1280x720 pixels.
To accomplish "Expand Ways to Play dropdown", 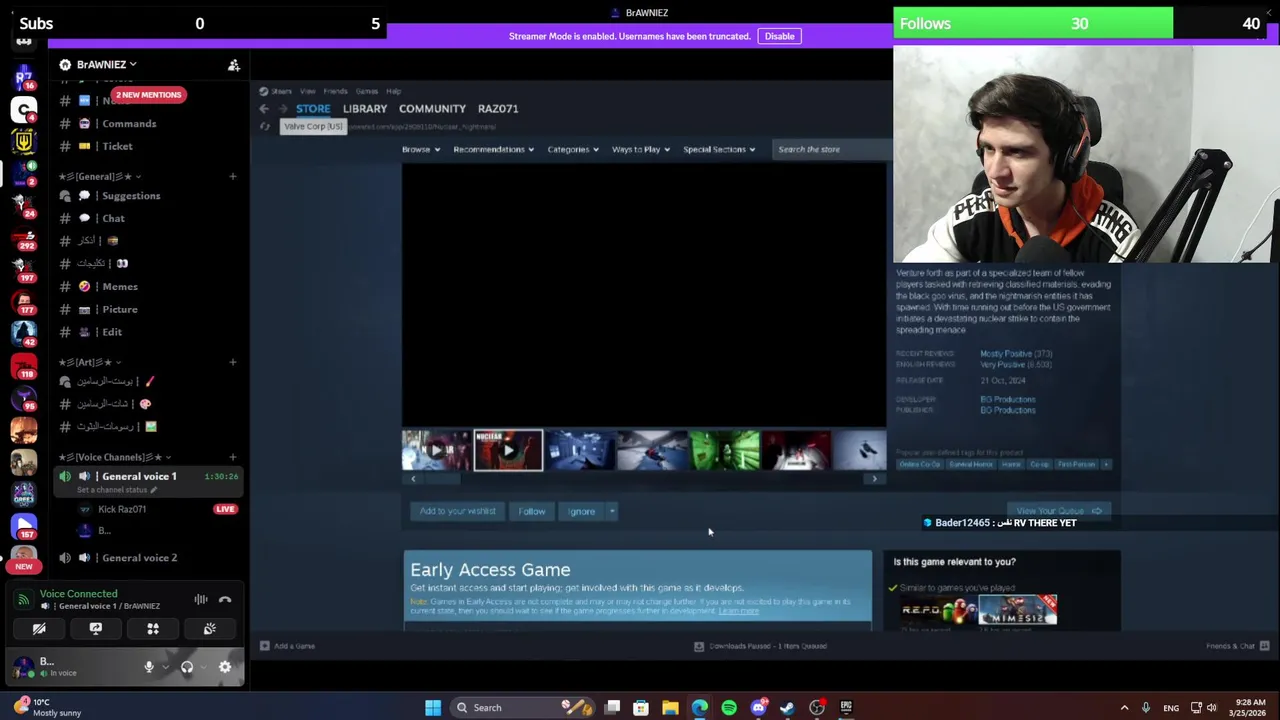I will (x=641, y=149).
